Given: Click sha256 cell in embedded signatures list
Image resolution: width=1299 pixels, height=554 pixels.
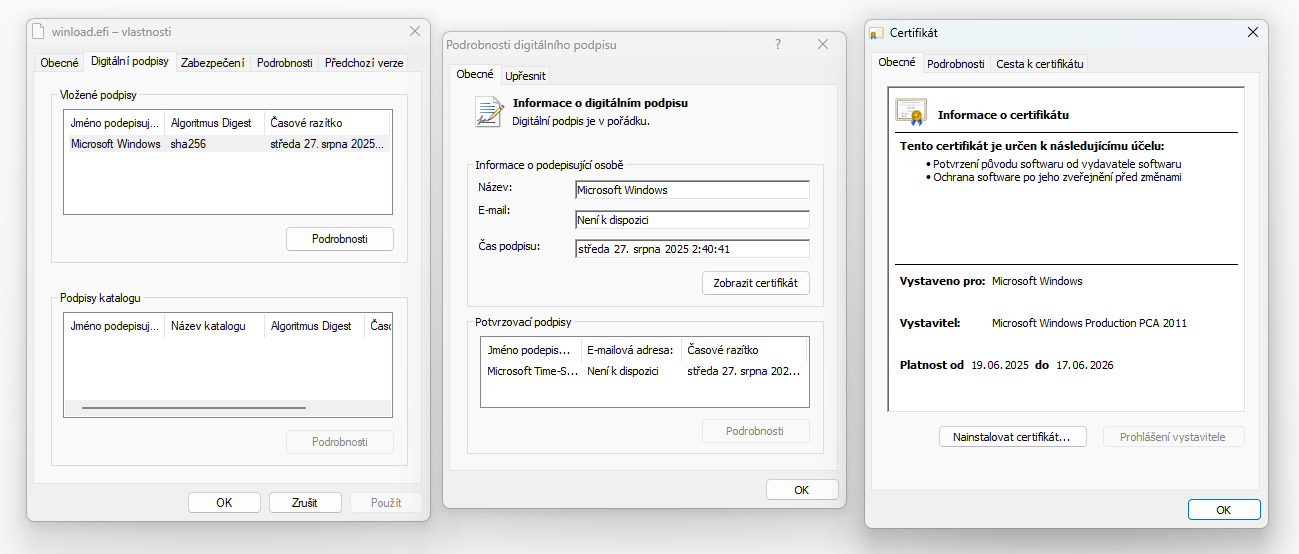Looking at the screenshot, I should 188,144.
